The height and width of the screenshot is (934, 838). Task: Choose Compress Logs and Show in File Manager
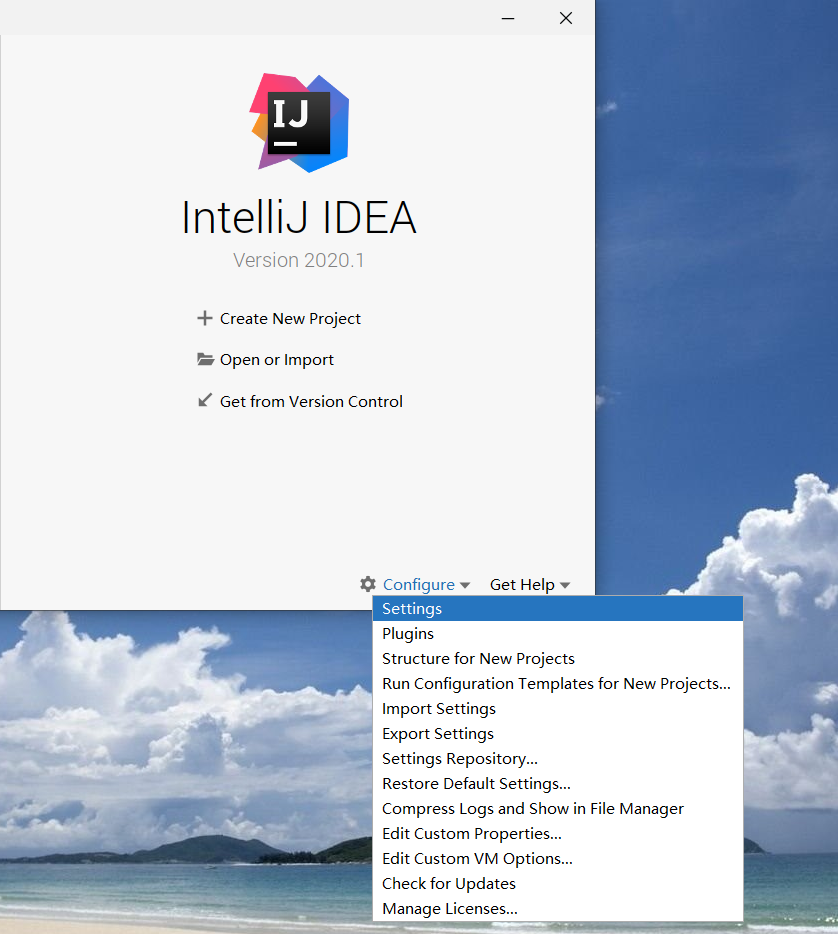pos(557,809)
